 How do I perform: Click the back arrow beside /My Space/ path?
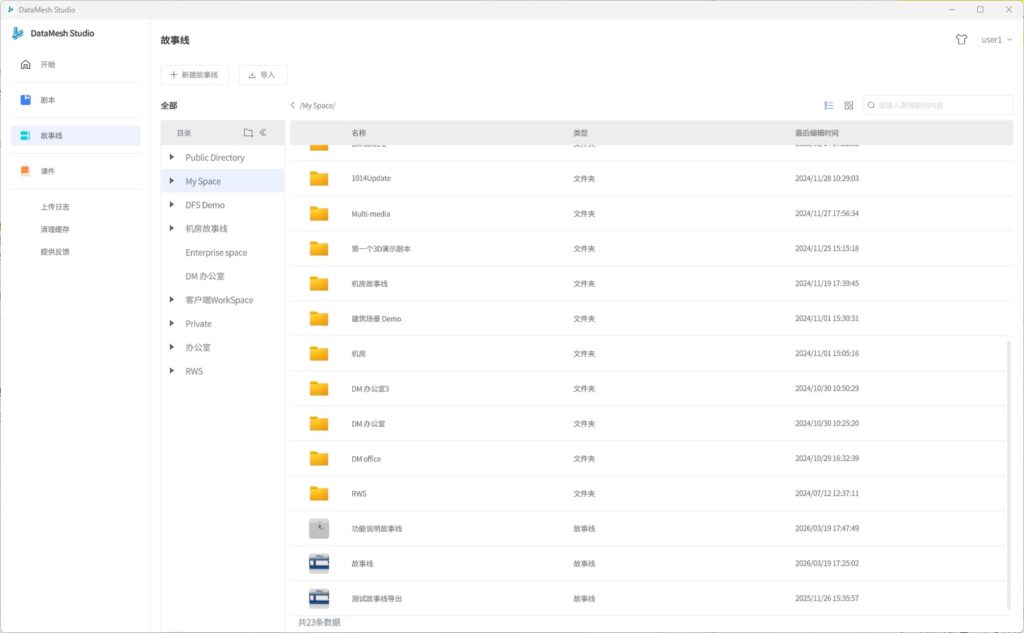point(292,105)
